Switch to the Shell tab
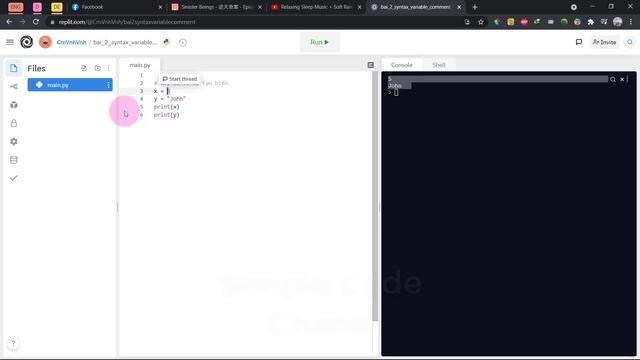Viewport: 640px width, 360px height. 439,65
